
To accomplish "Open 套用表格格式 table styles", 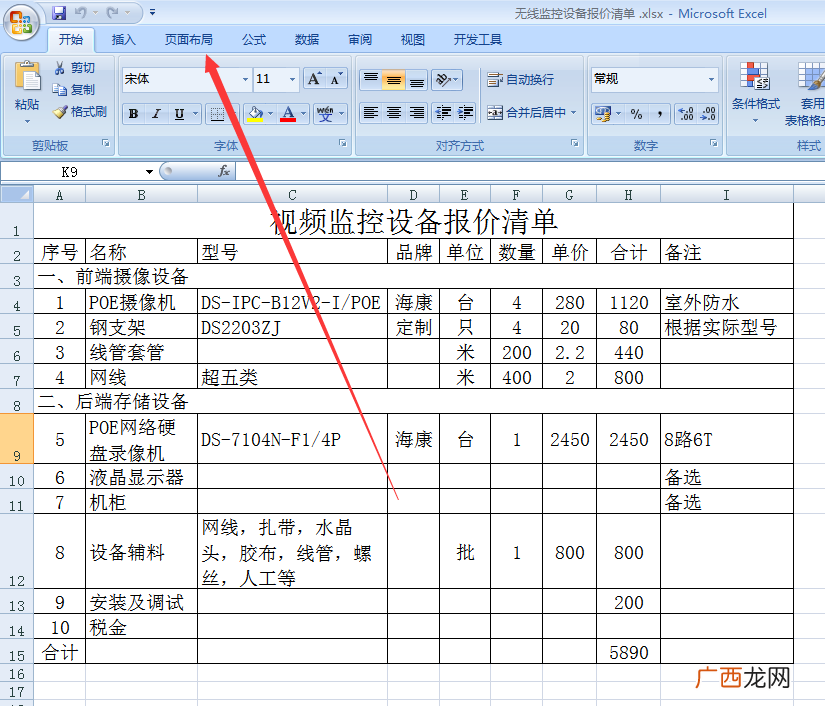I will tap(807, 94).
